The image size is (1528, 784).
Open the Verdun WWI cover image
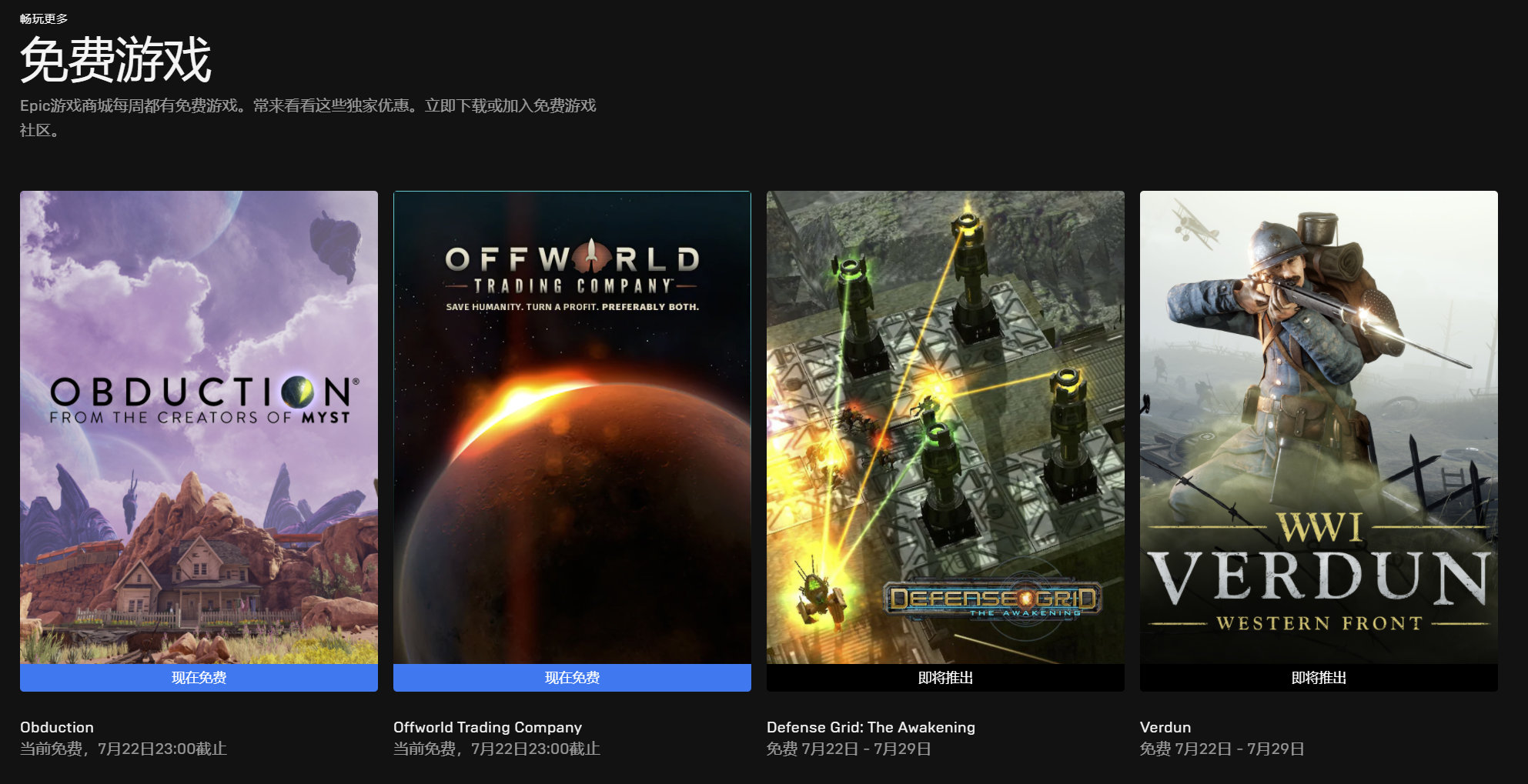point(1319,427)
